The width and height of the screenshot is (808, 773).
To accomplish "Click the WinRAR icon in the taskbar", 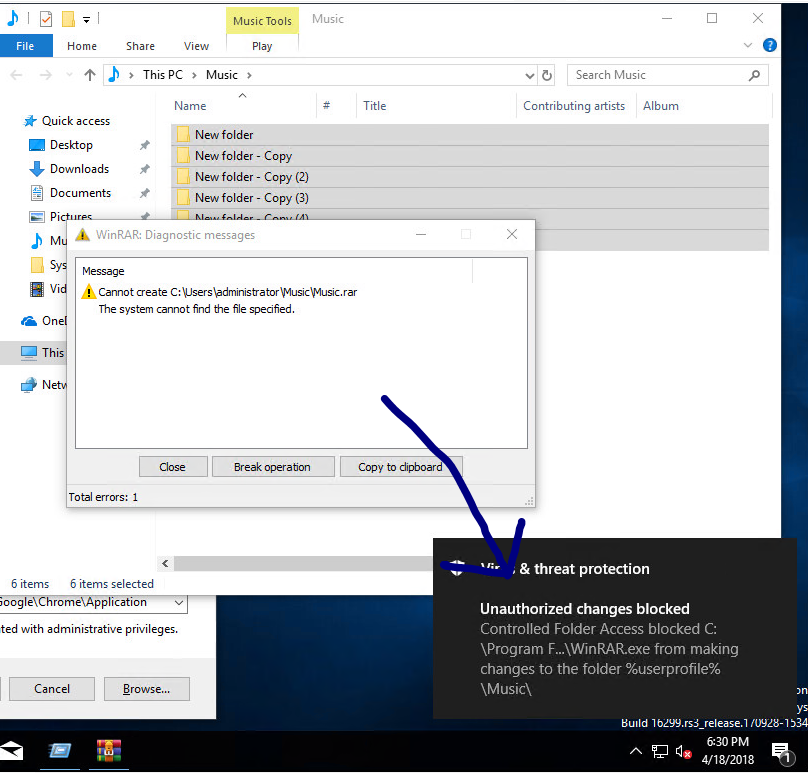I will coord(109,751).
